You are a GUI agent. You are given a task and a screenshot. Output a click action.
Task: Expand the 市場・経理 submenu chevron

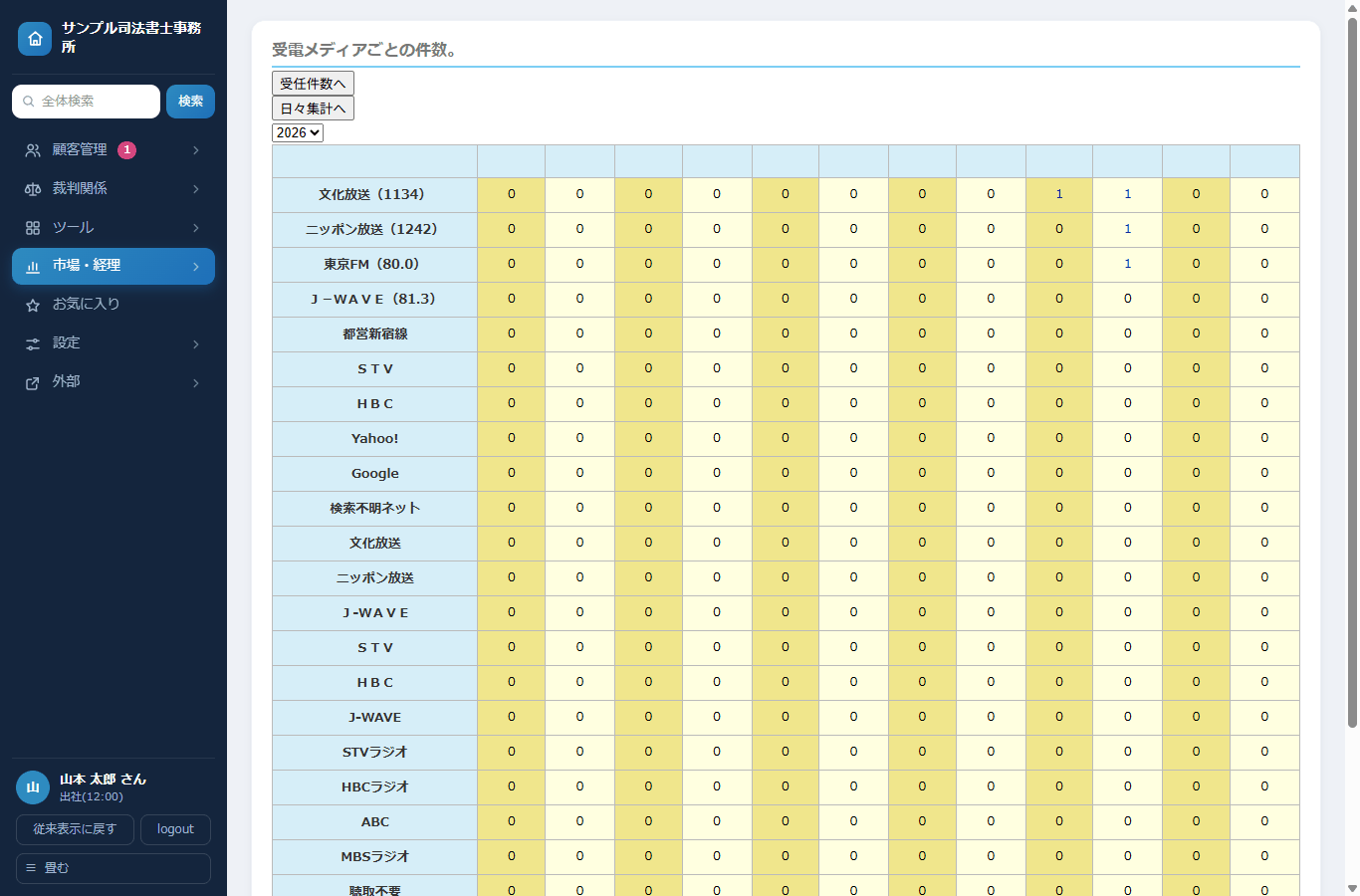196,267
